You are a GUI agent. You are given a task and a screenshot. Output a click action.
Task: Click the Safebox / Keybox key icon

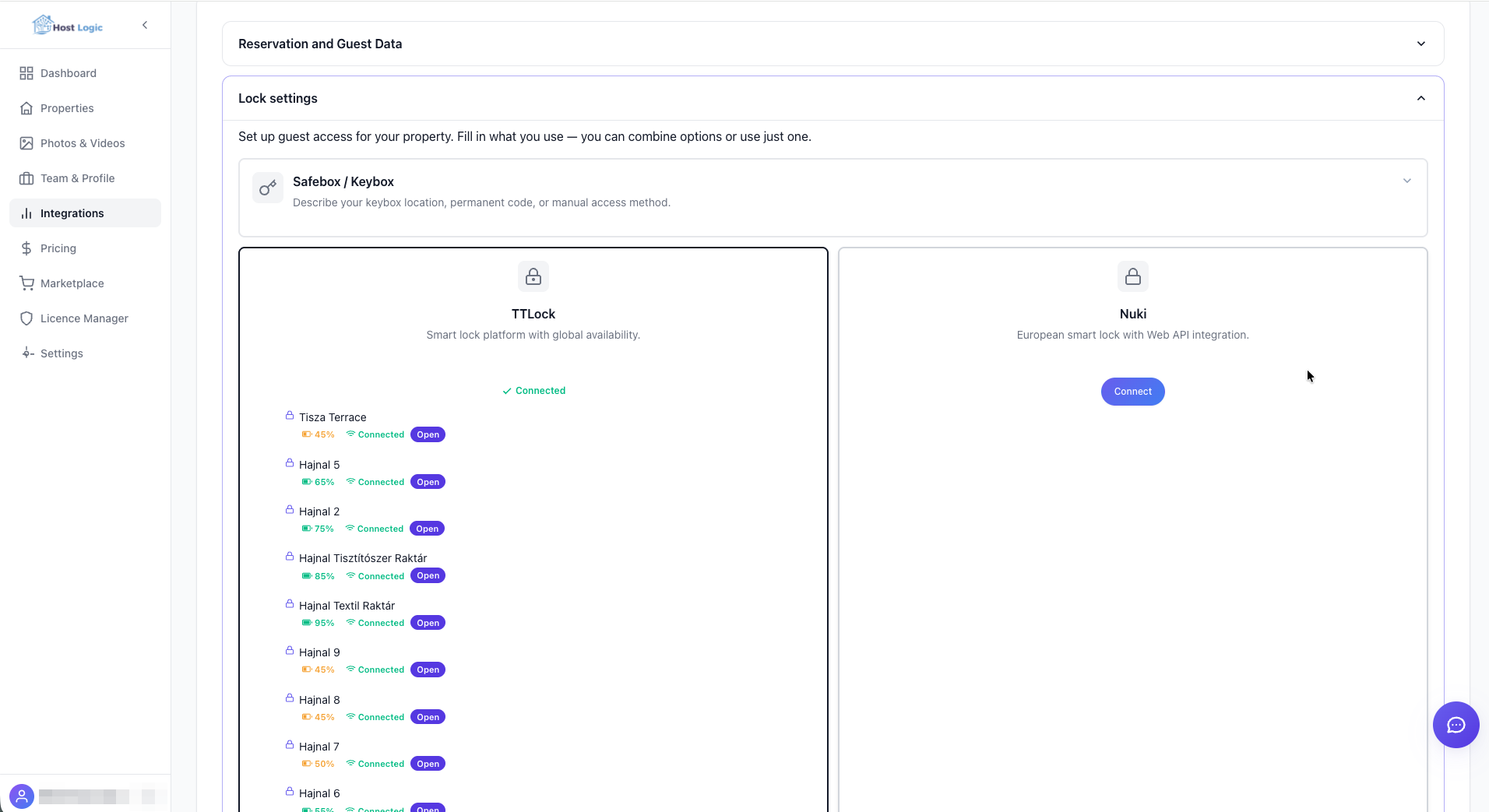point(268,188)
